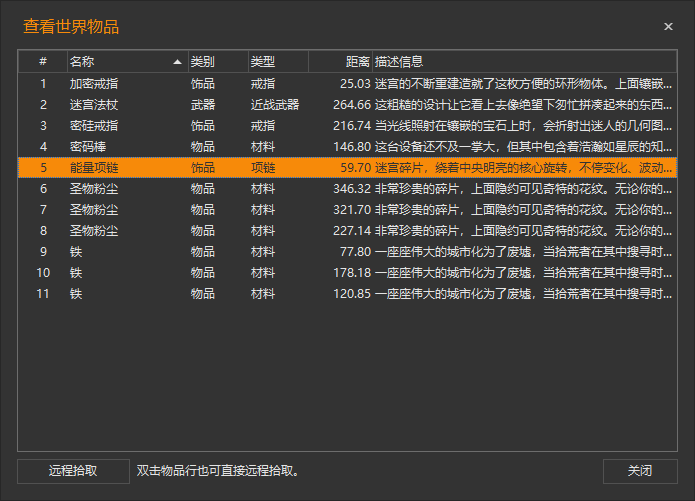Click the 武器 category cell
This screenshot has width=695, height=501.
pos(203,105)
